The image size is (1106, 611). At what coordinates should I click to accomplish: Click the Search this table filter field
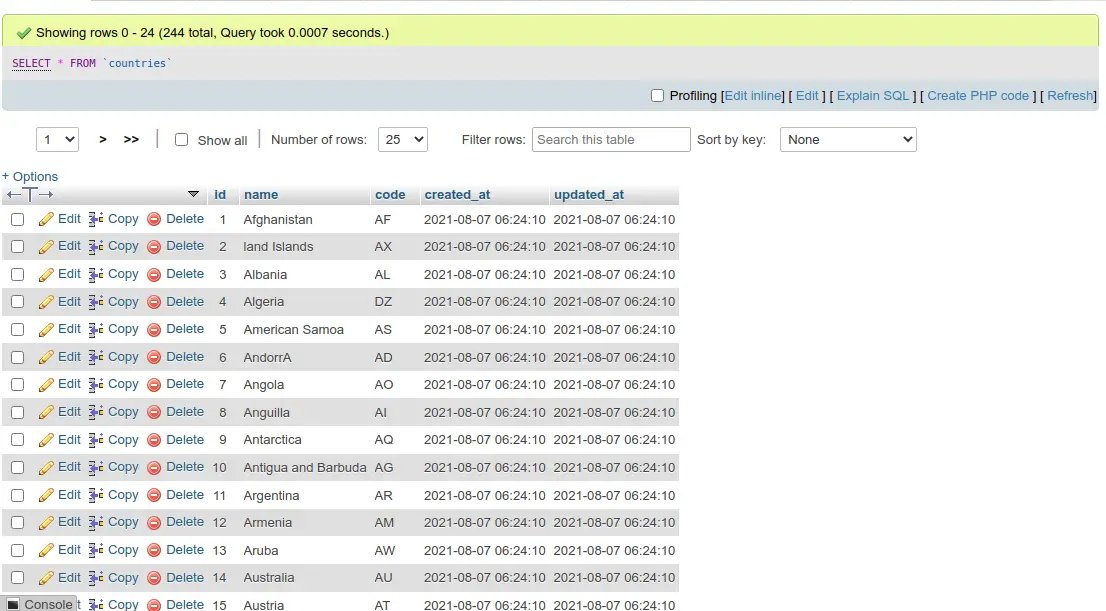coord(610,140)
